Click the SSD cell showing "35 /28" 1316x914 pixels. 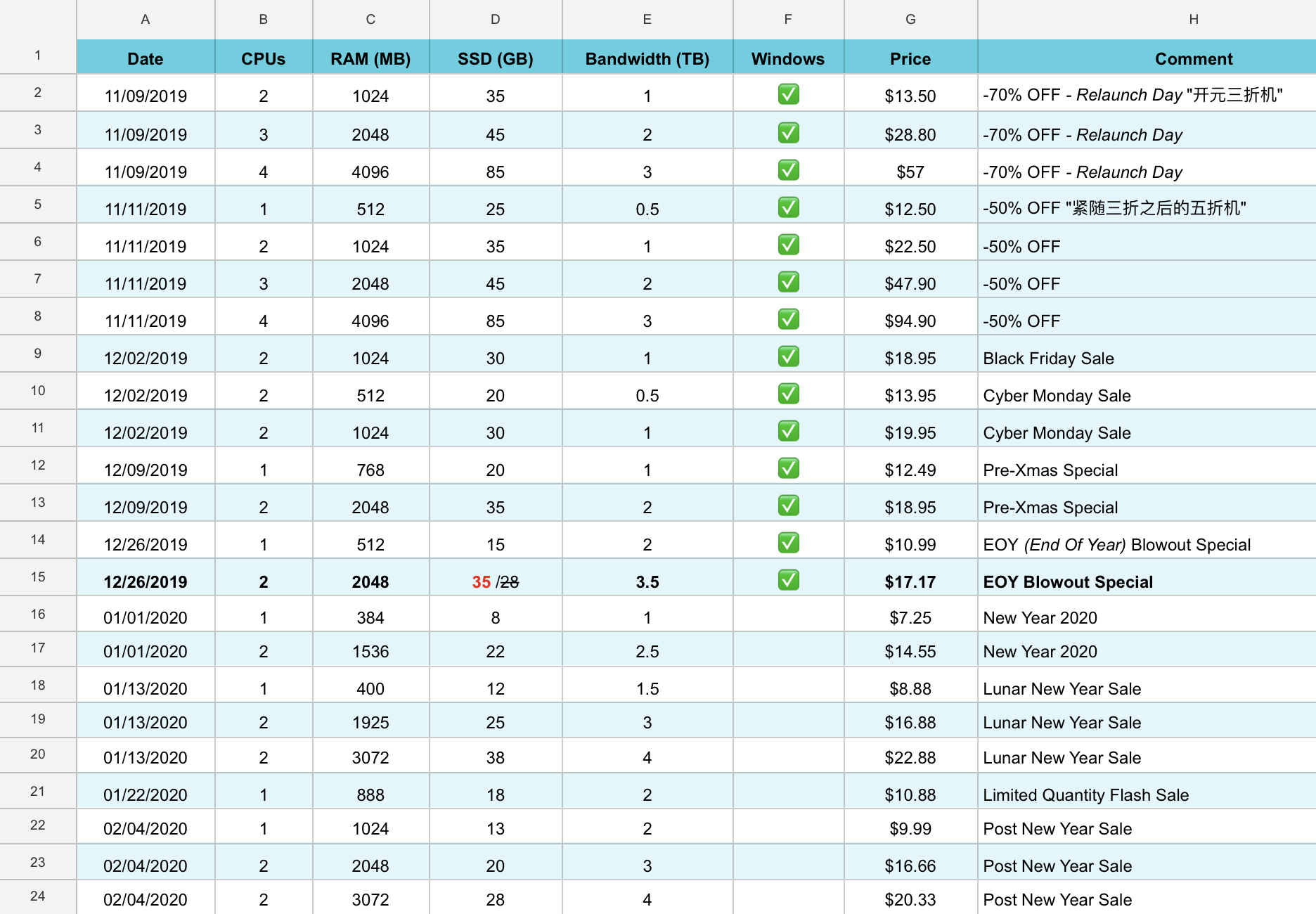coord(496,578)
